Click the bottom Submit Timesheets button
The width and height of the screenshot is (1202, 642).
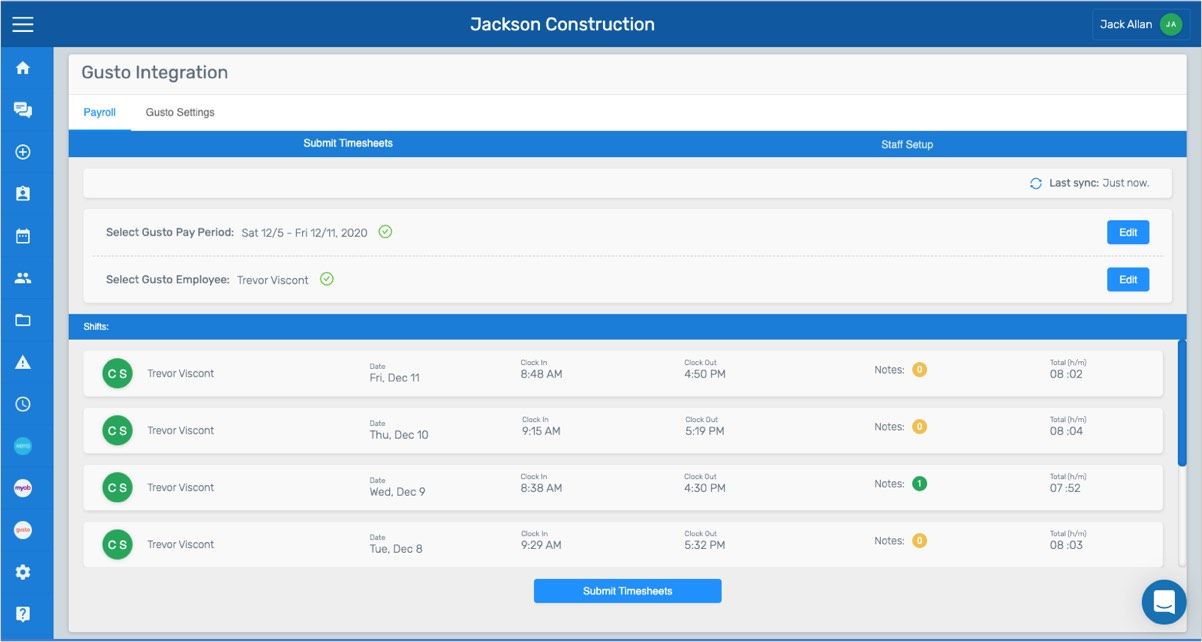(x=627, y=591)
